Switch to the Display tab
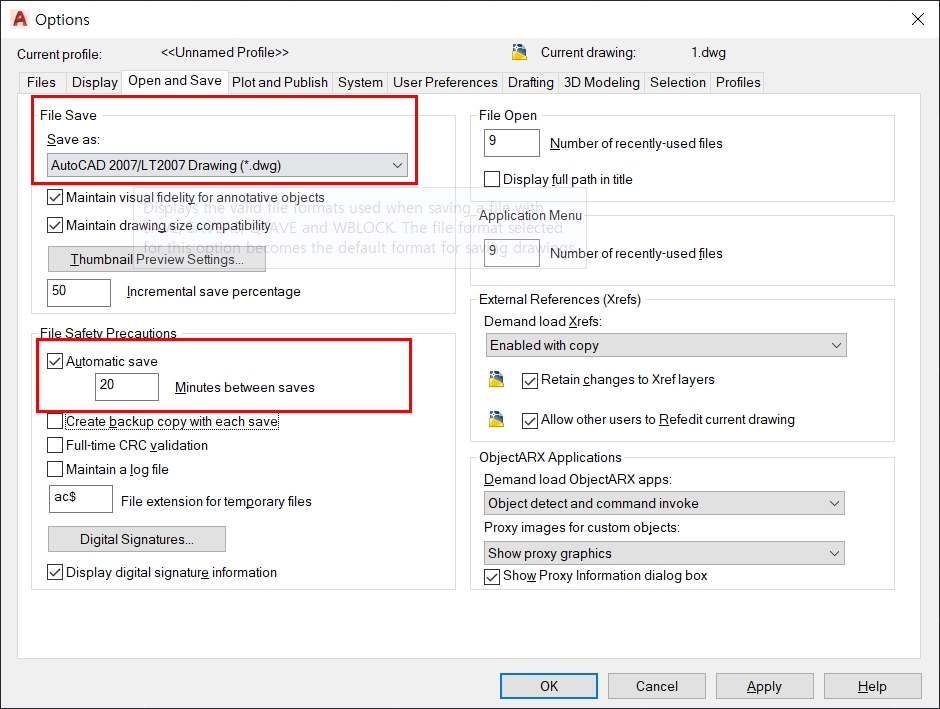940x709 pixels. 95,83
